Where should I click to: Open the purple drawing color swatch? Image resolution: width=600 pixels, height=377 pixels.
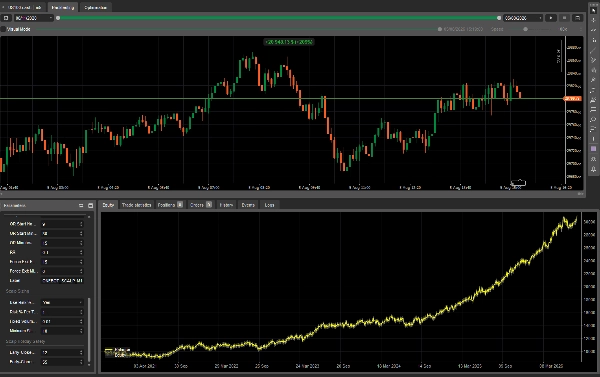[593, 149]
